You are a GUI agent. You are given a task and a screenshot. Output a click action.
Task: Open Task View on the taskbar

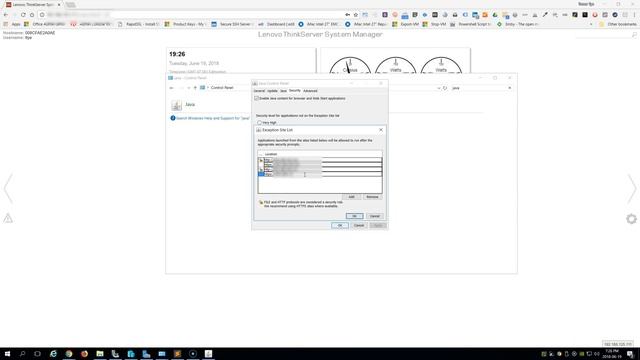[x=37, y=354]
